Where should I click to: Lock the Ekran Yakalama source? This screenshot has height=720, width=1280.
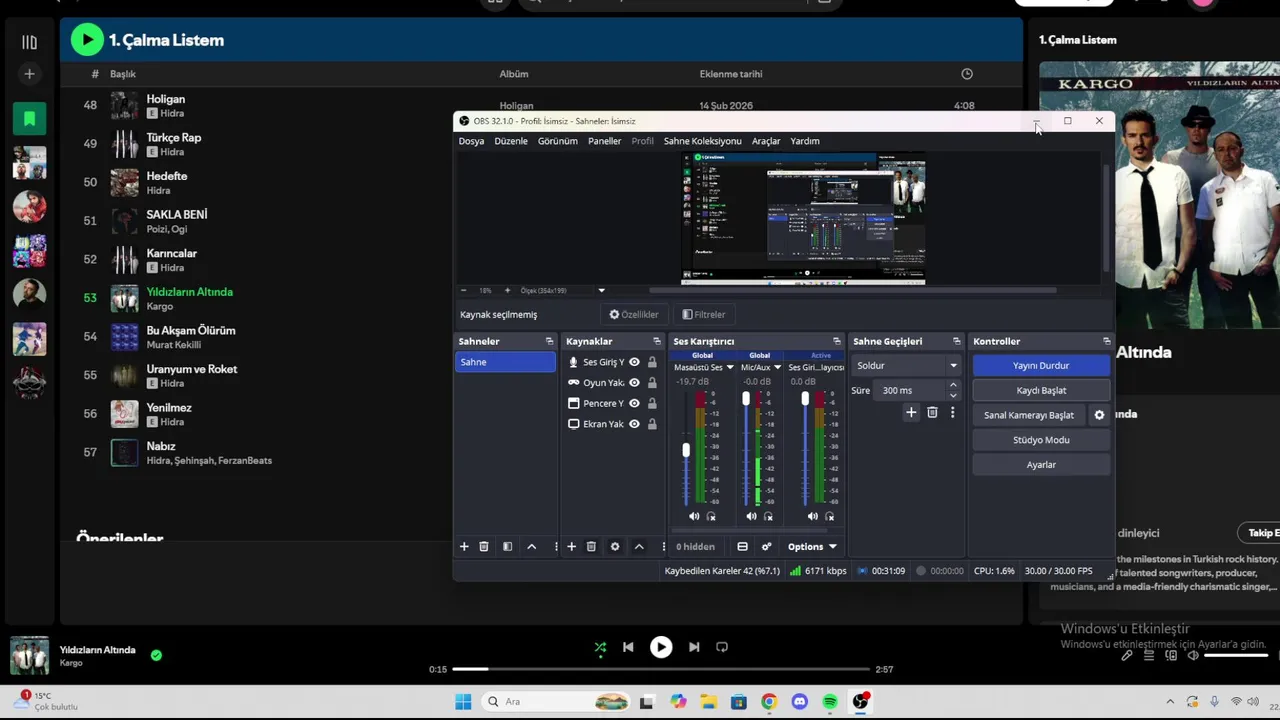[652, 424]
